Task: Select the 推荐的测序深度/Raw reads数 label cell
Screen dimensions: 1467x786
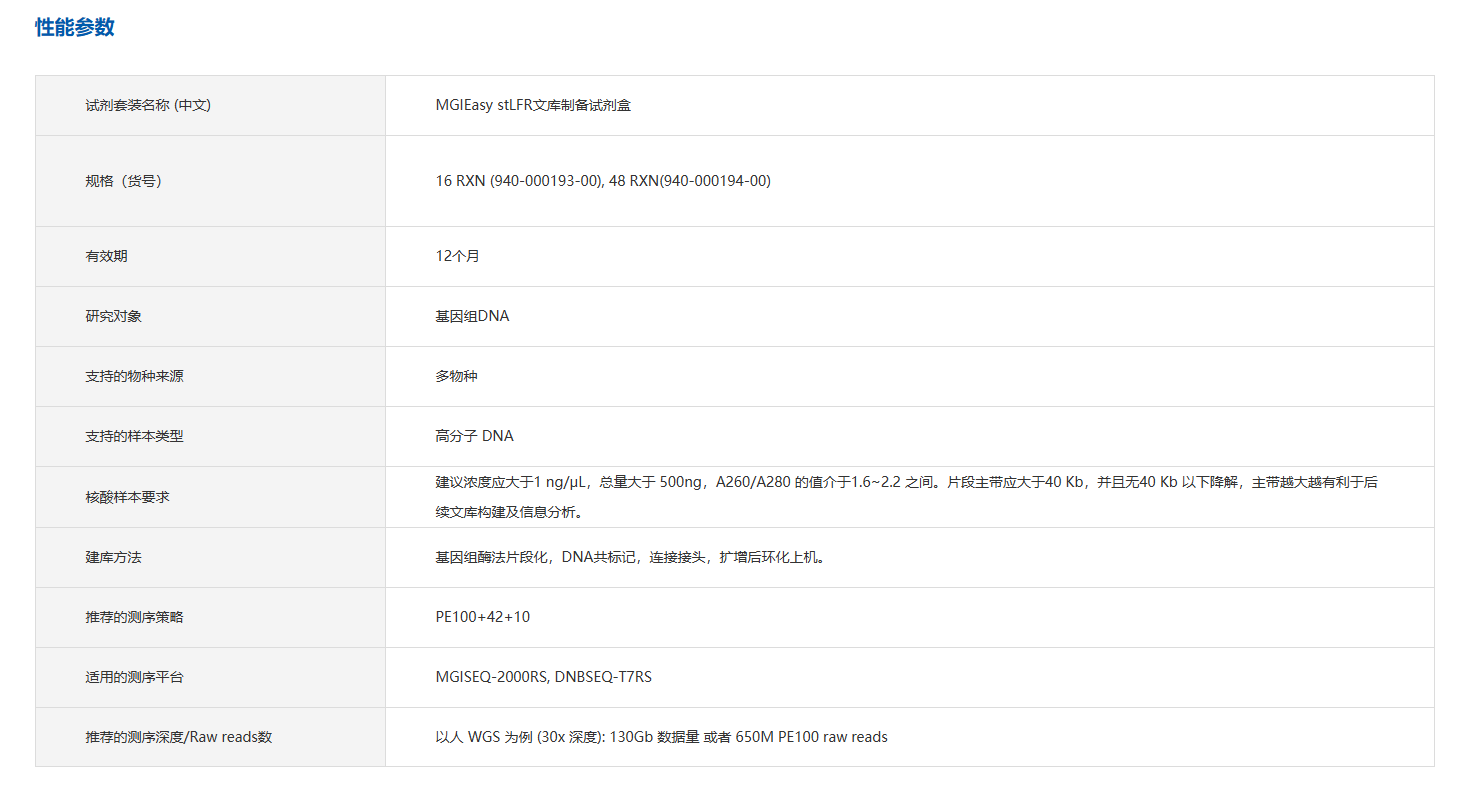Action: click(210, 737)
